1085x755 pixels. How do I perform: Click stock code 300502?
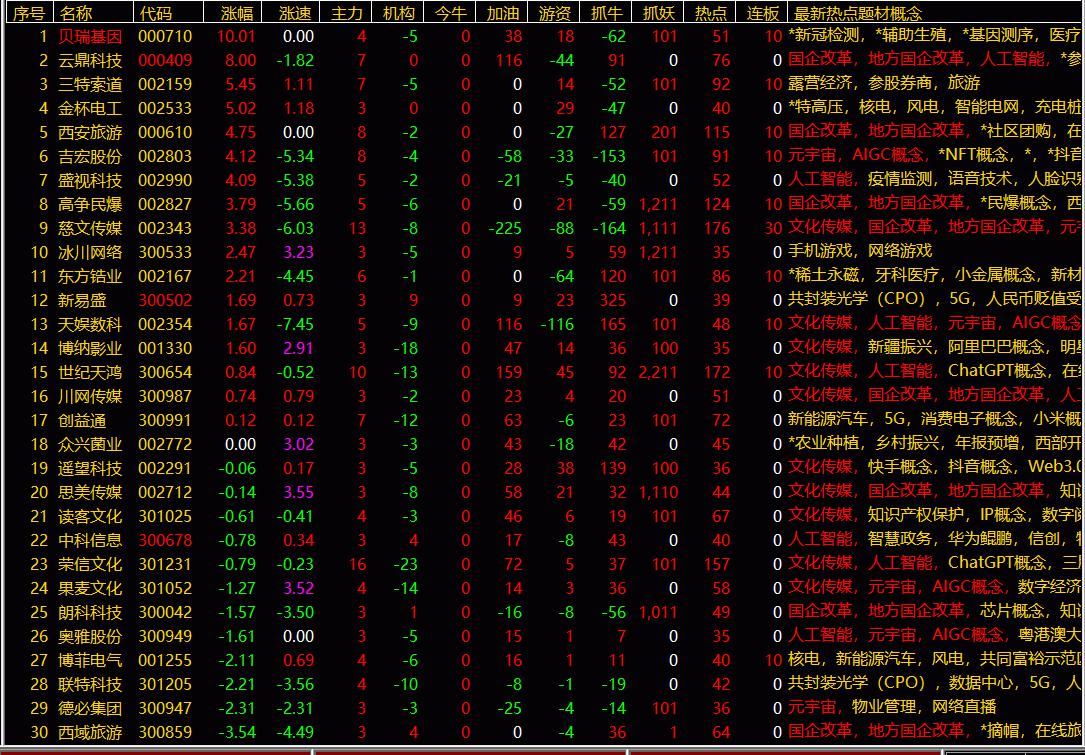coord(165,300)
